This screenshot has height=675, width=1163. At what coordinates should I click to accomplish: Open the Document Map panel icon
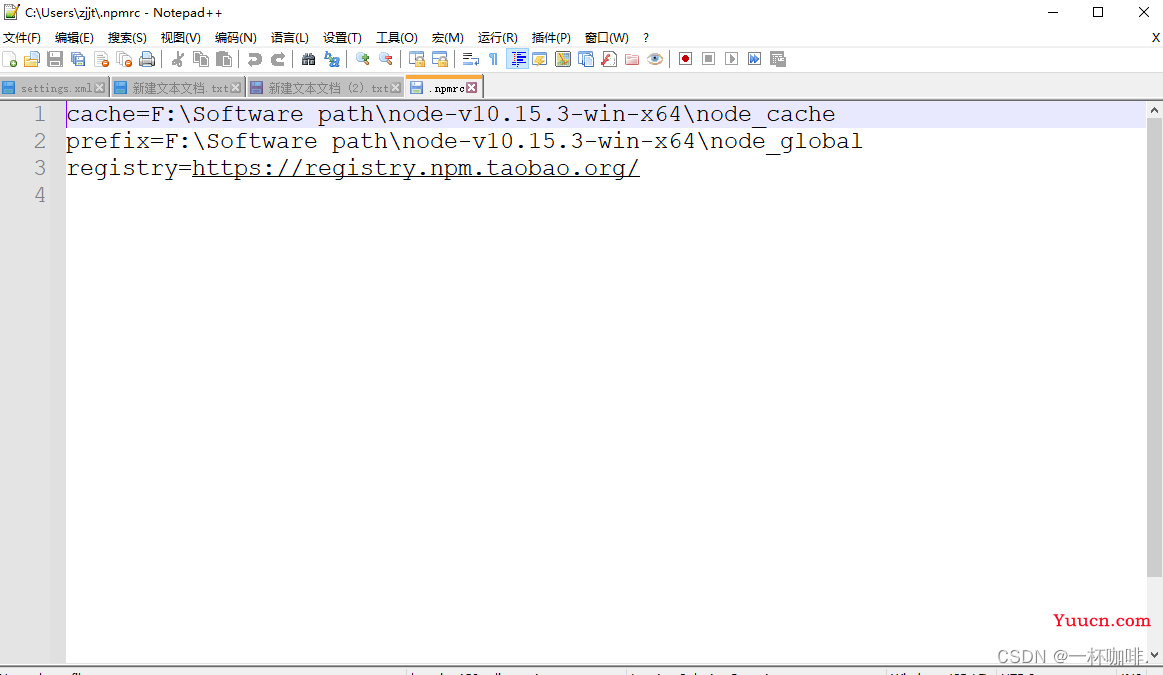point(563,59)
